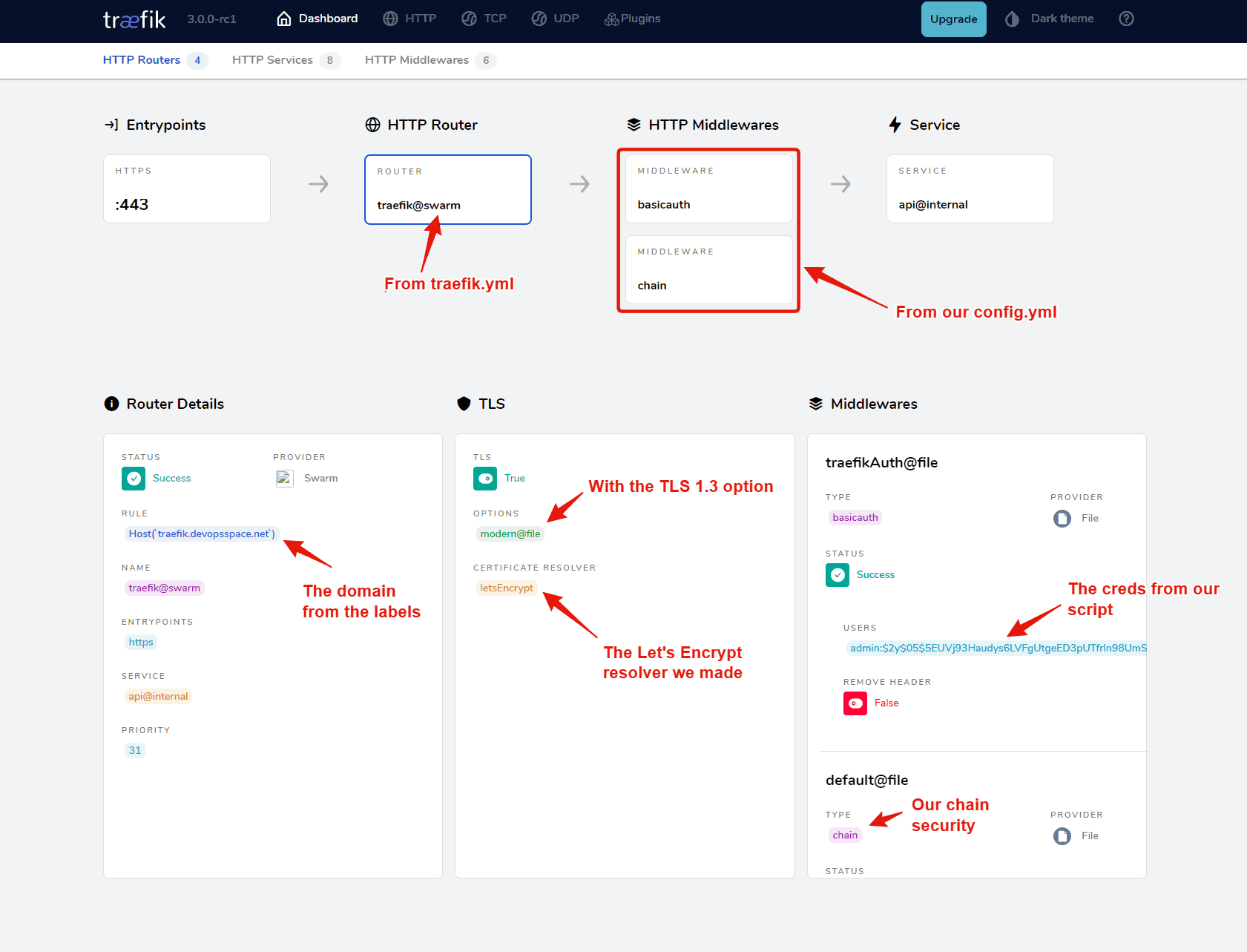Viewport: 1247px width, 952px height.
Task: Open the Dashboard home icon
Action: point(284,19)
